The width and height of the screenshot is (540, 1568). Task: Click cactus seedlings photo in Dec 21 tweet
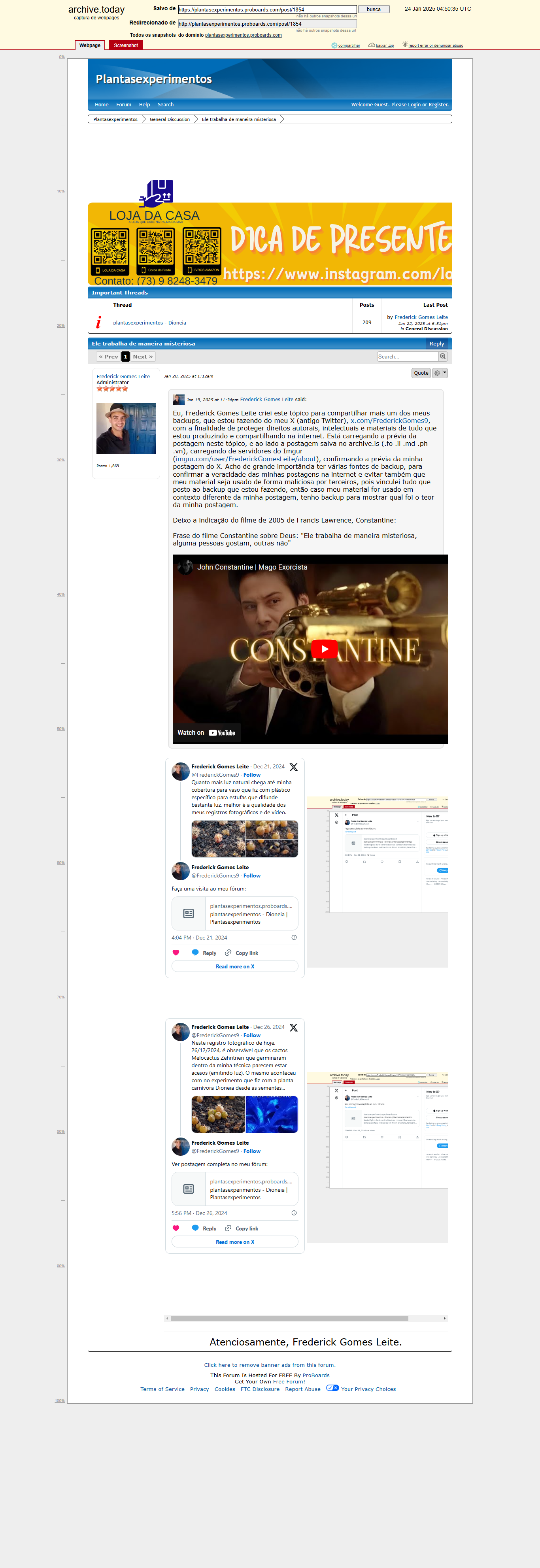click(x=218, y=839)
